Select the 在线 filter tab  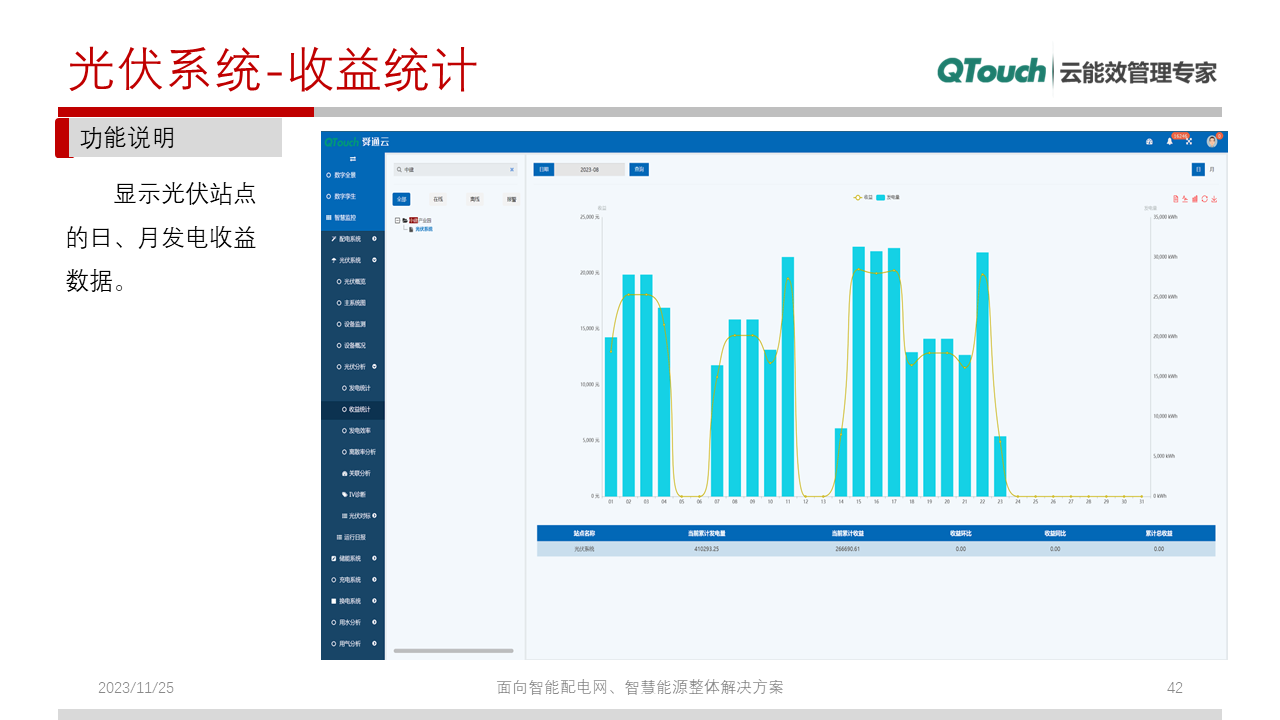click(438, 199)
